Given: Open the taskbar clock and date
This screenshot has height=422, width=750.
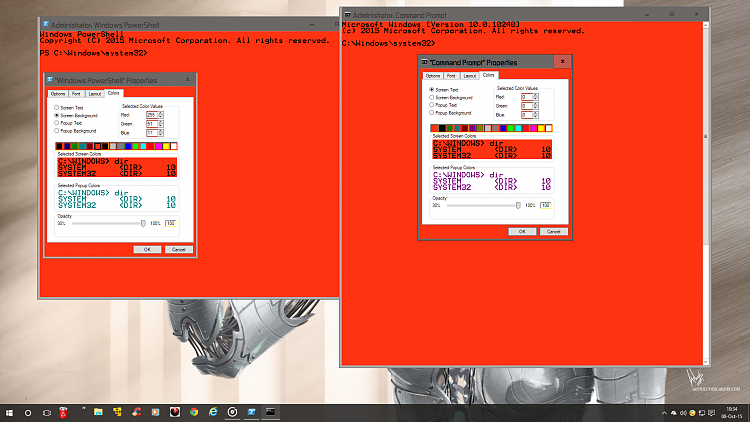Looking at the screenshot, I should click(731, 412).
